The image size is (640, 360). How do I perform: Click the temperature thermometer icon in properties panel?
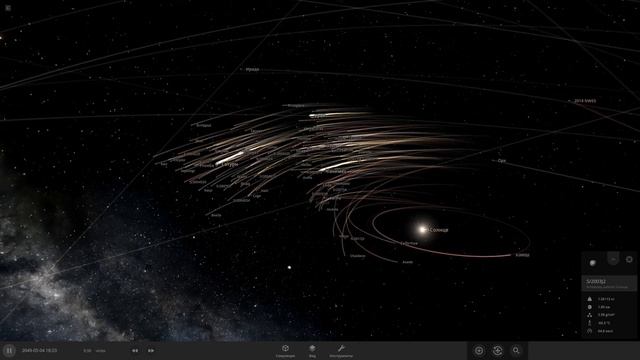(589, 323)
